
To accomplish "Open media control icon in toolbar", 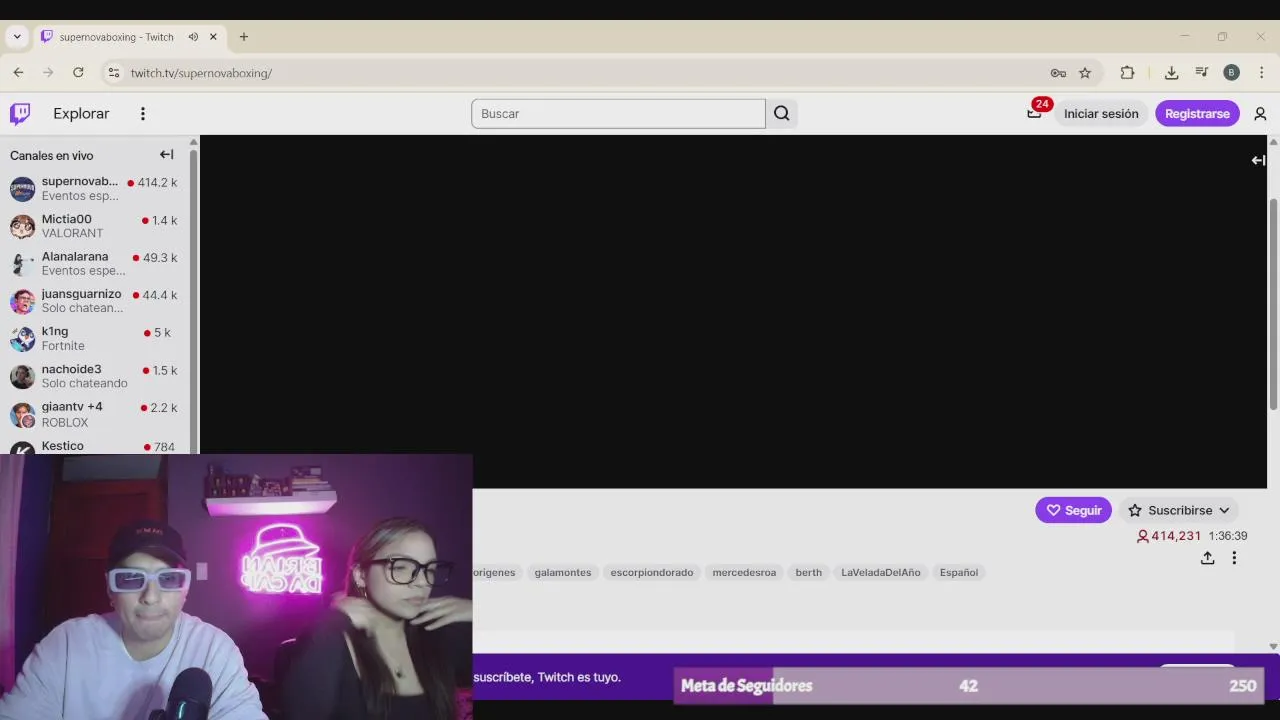I will click(1202, 72).
